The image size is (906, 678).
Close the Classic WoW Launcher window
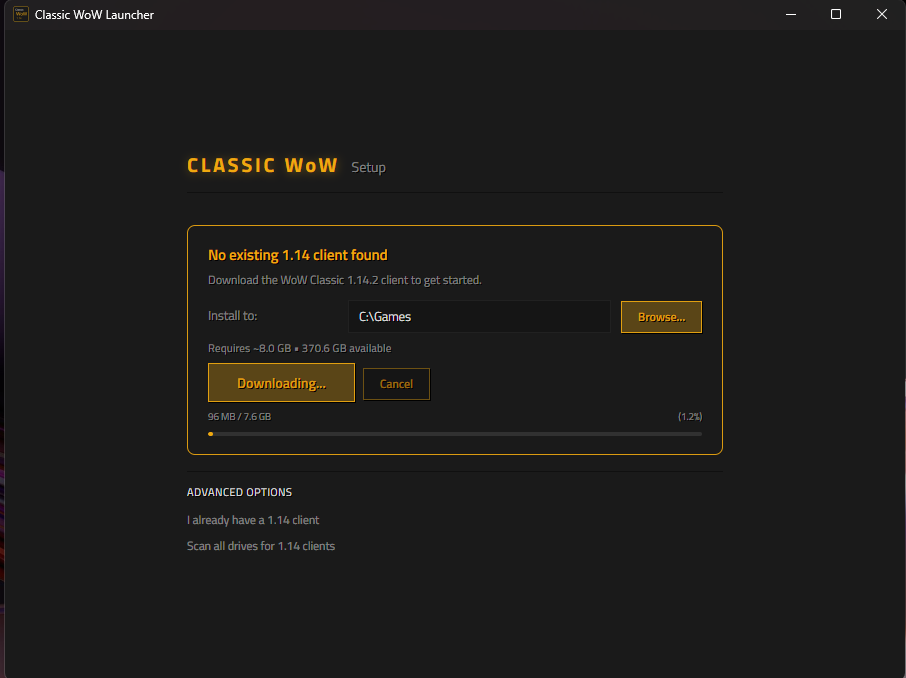pos(882,14)
